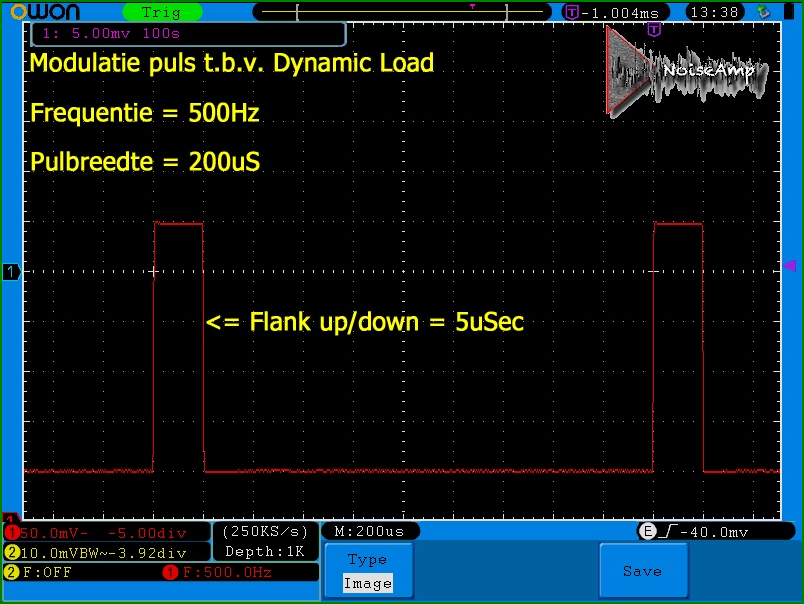Screen dimensions: 804x604
Task: Click the 13:38 clock display
Action: coord(714,12)
